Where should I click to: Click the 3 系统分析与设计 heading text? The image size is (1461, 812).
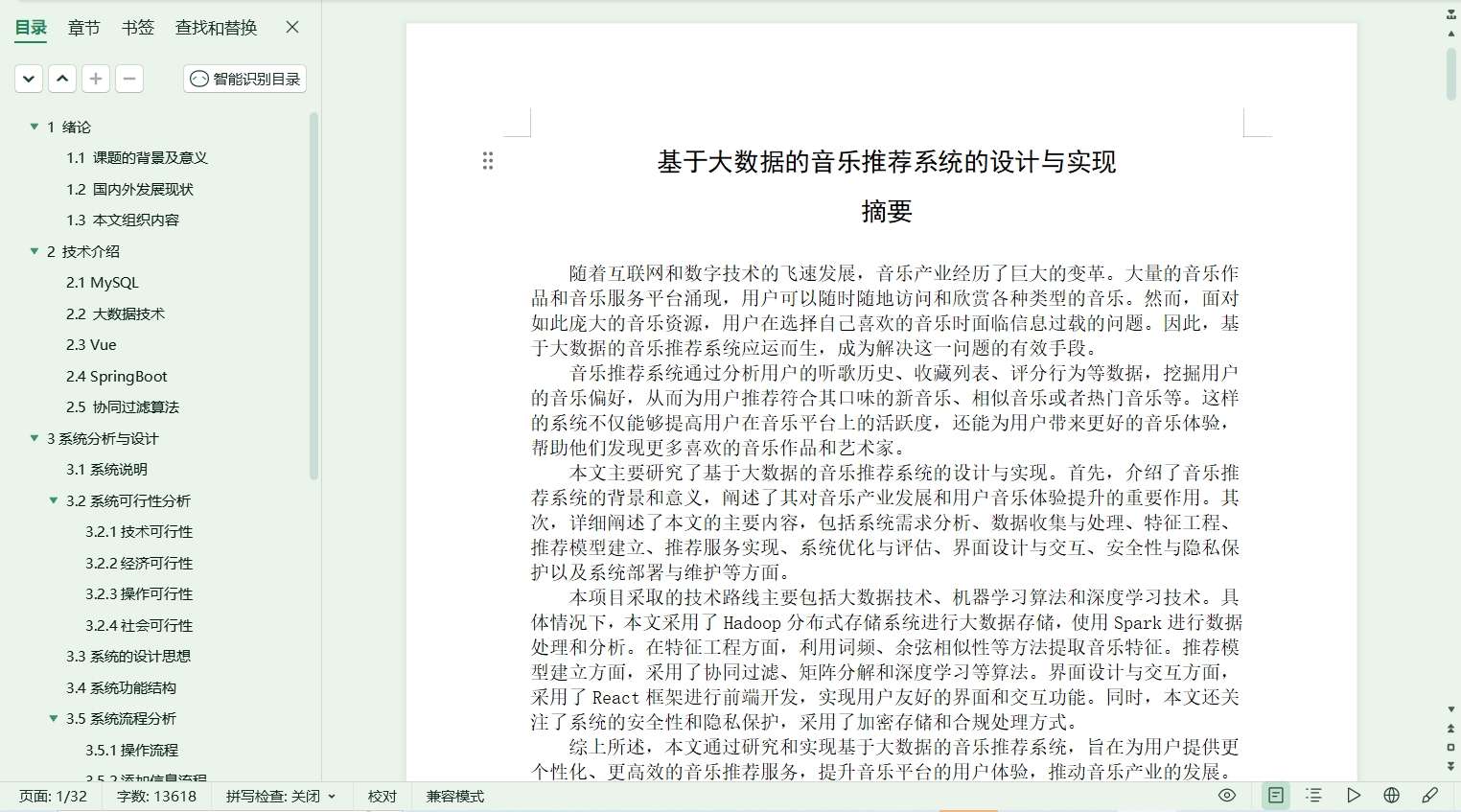click(x=103, y=438)
